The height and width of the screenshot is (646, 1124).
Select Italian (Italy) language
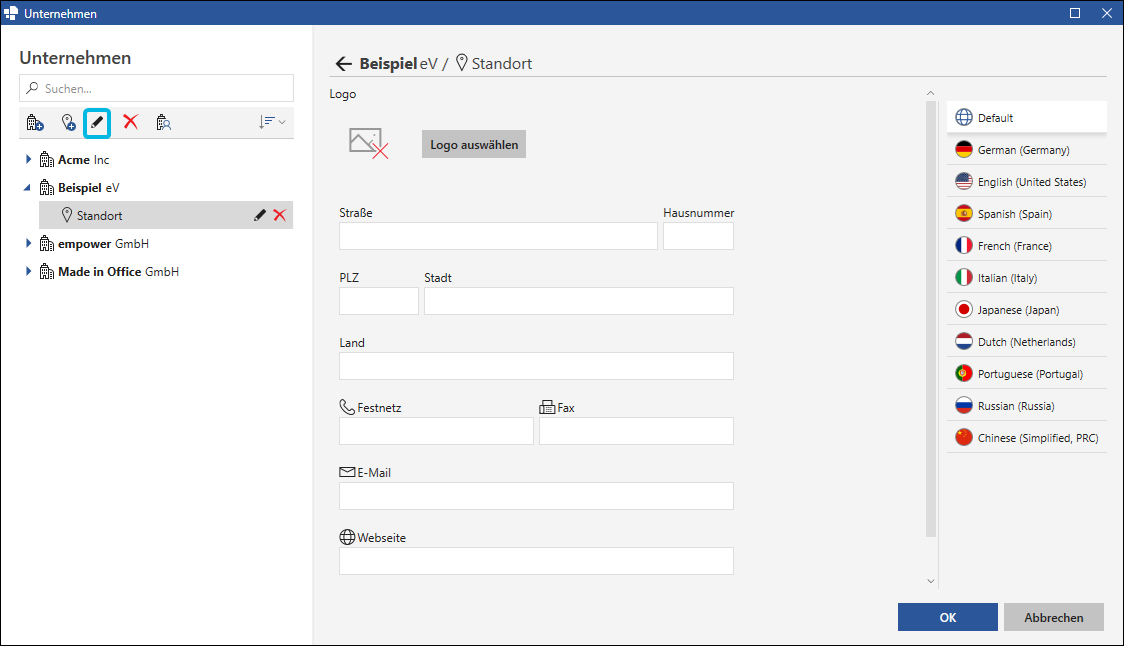(1027, 277)
